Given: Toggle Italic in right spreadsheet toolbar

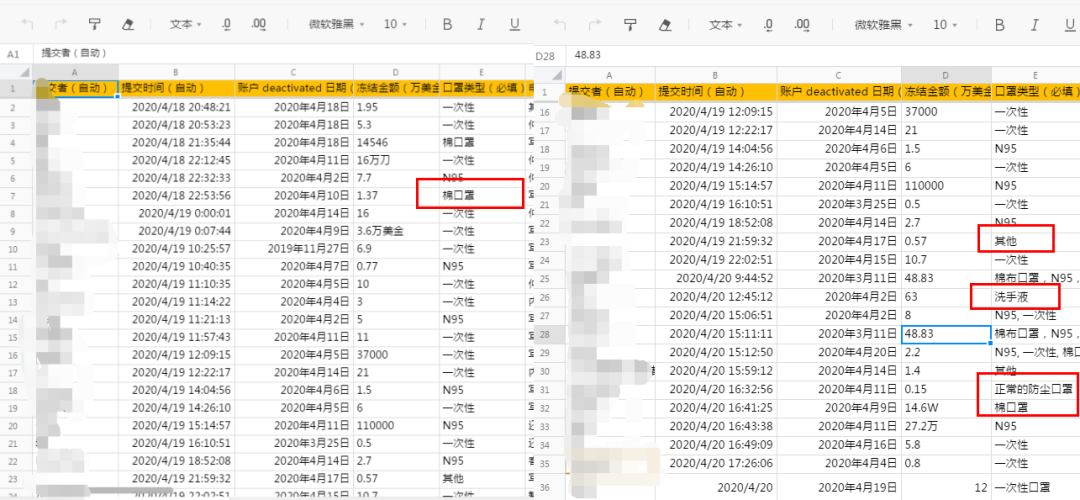Looking at the screenshot, I should click(1034, 25).
